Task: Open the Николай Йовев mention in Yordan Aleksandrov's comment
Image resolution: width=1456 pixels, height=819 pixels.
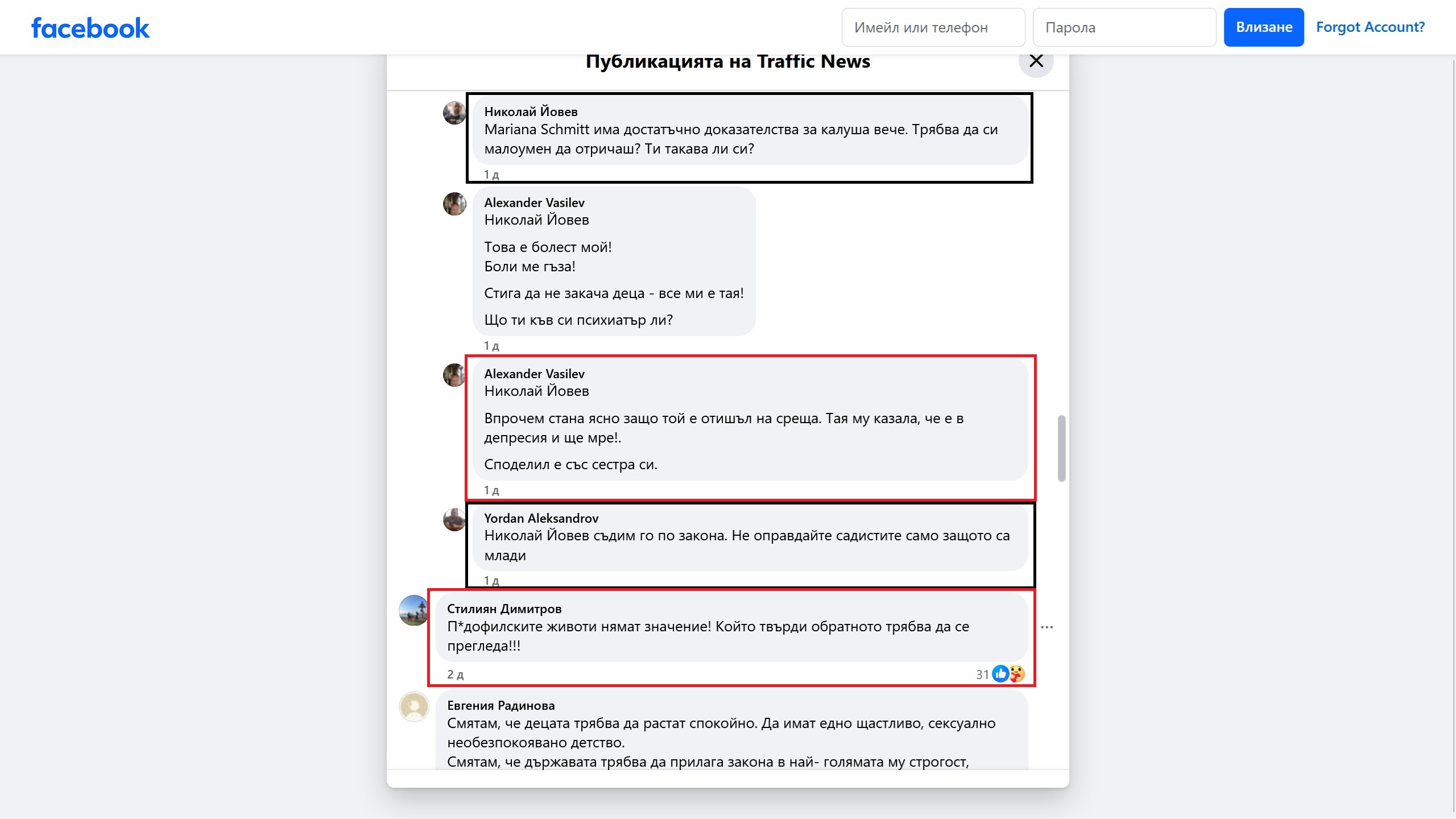Action: pyautogui.click(x=536, y=536)
